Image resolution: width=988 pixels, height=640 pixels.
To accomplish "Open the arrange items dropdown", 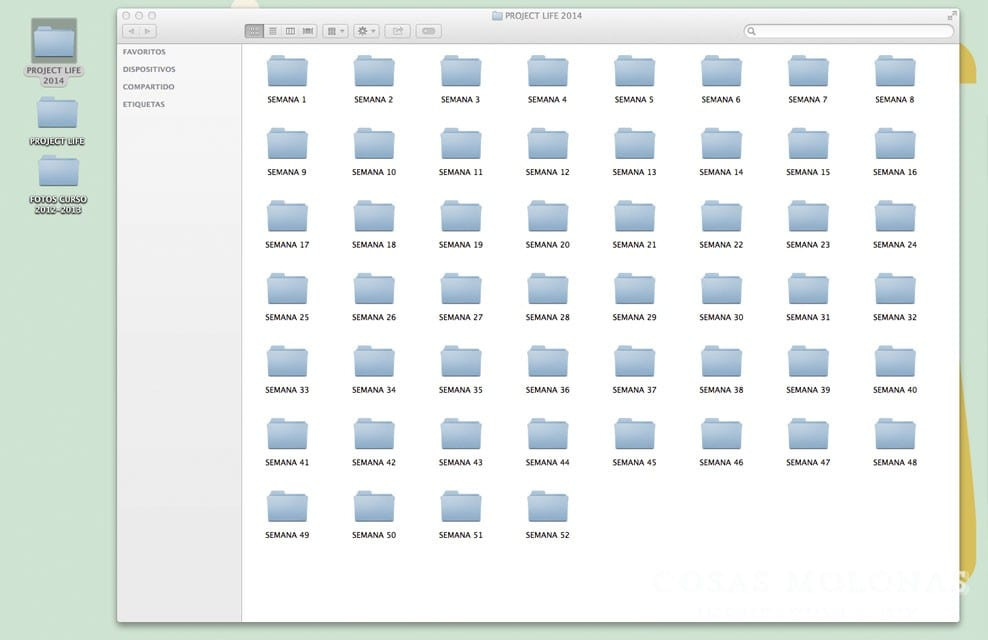I will 335,31.
